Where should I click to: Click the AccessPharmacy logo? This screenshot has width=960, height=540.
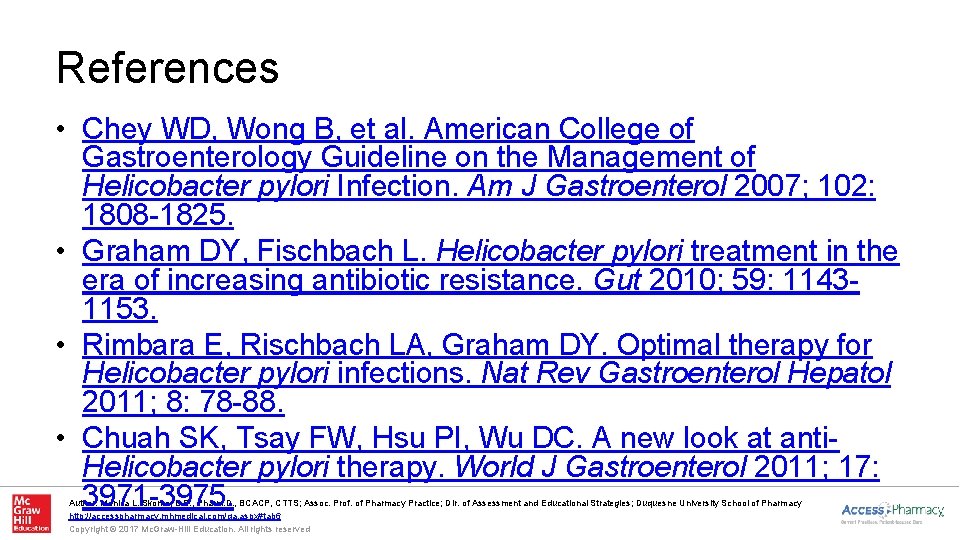coord(892,512)
